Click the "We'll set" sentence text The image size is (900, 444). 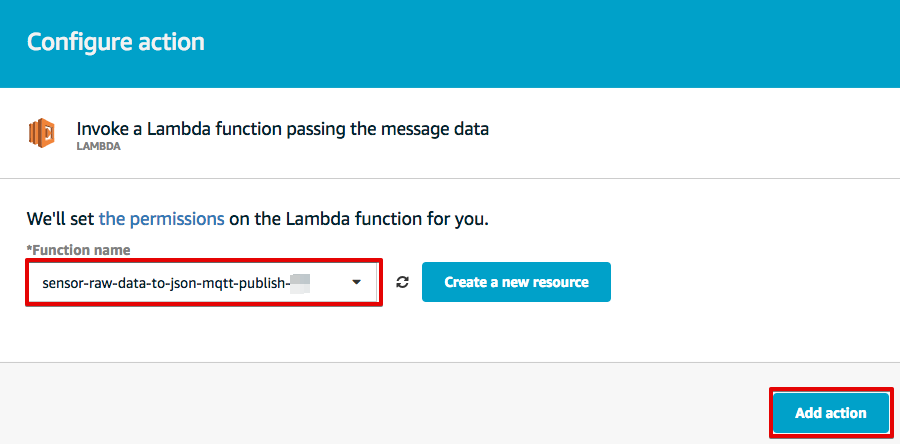[x=258, y=219]
